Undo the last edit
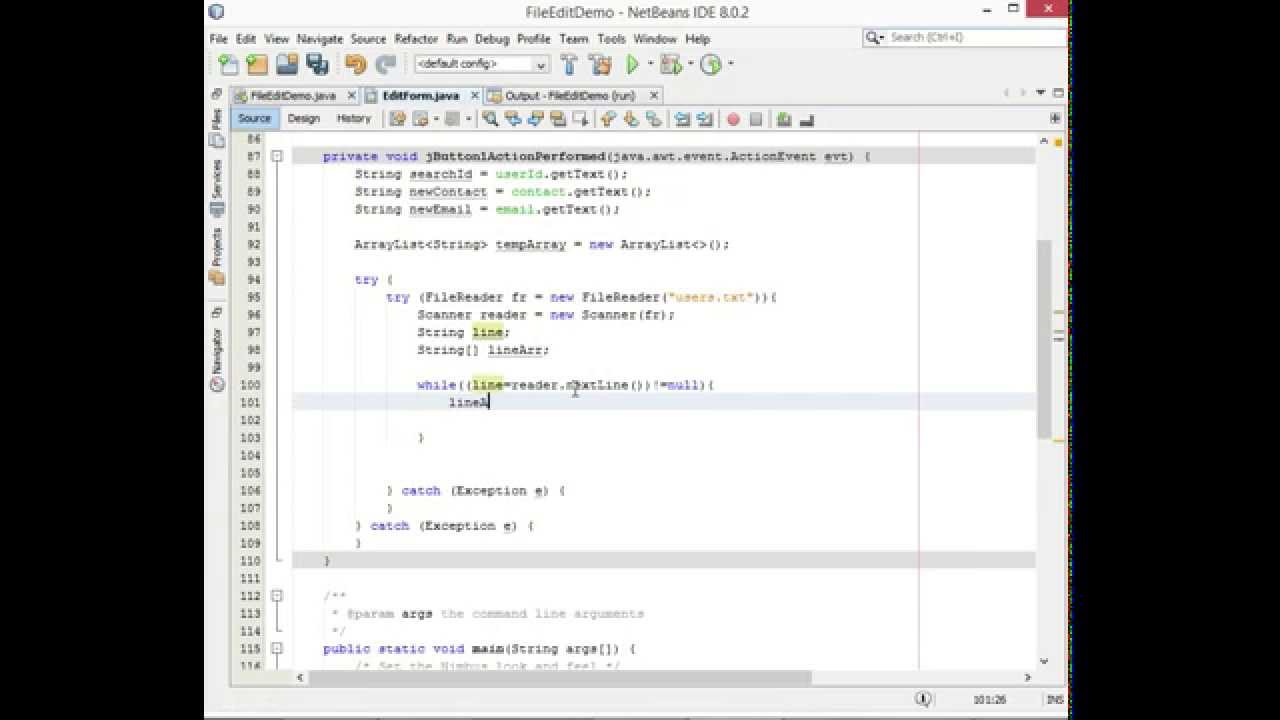 (x=355, y=64)
